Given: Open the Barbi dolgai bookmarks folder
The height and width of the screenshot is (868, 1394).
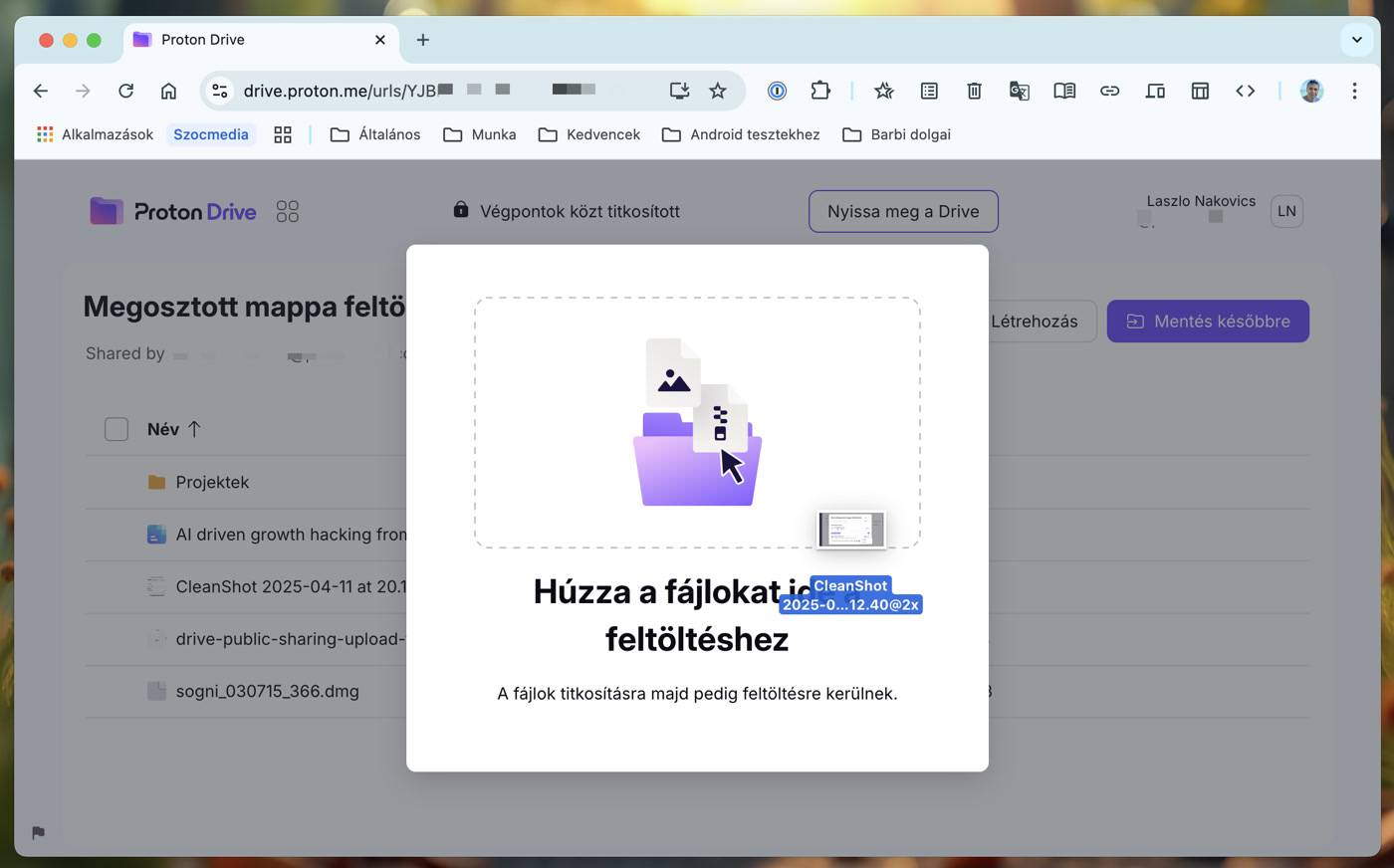Looking at the screenshot, I should (896, 134).
